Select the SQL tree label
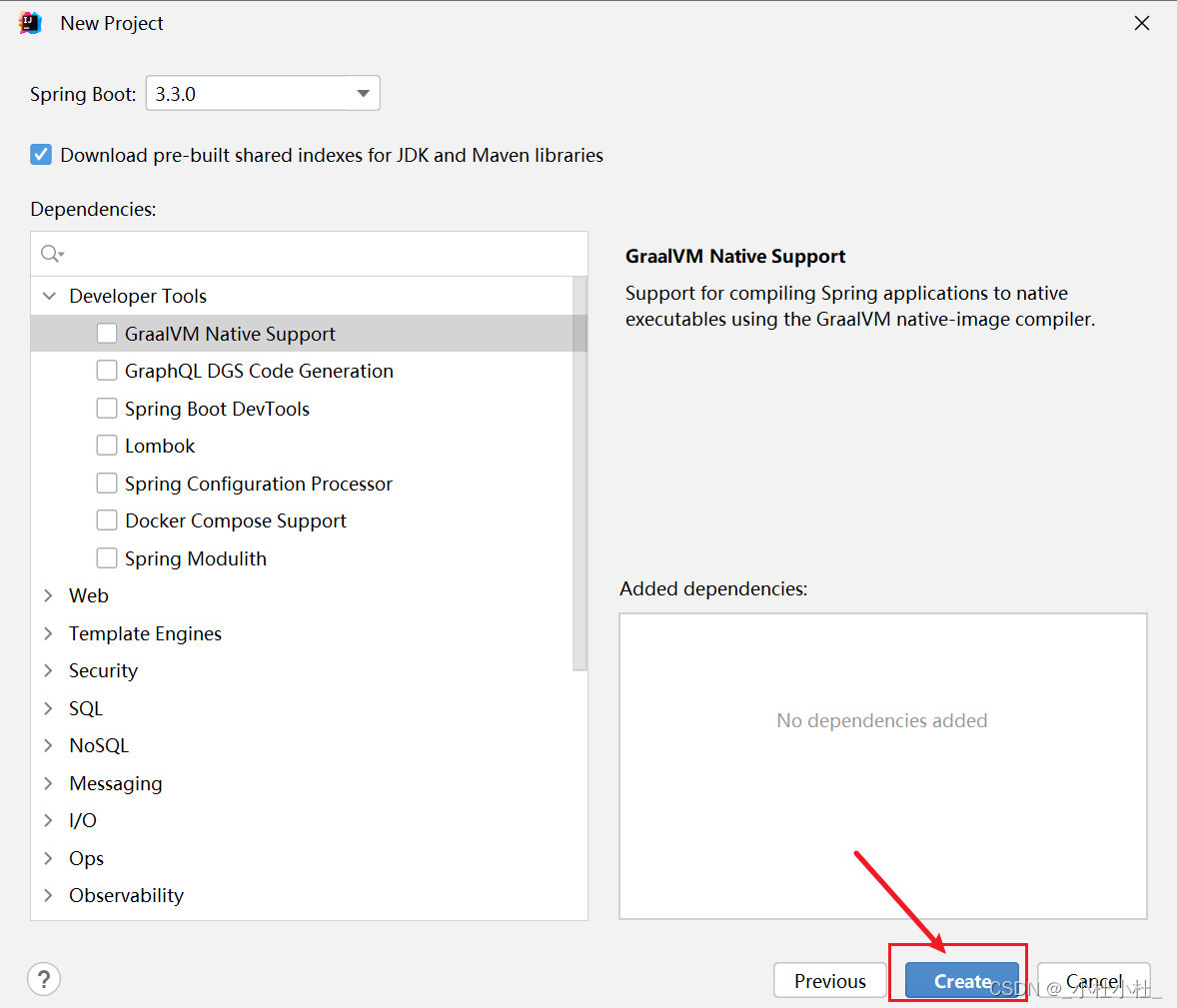This screenshot has width=1177, height=1008. click(x=86, y=707)
